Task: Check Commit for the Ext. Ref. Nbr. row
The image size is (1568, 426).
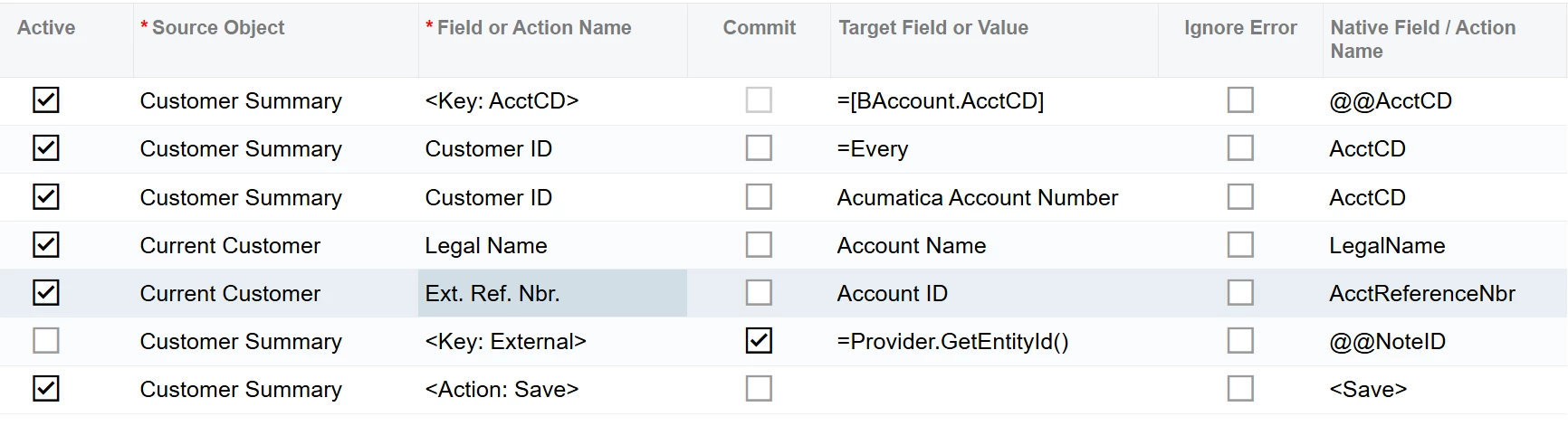Action: tap(759, 293)
